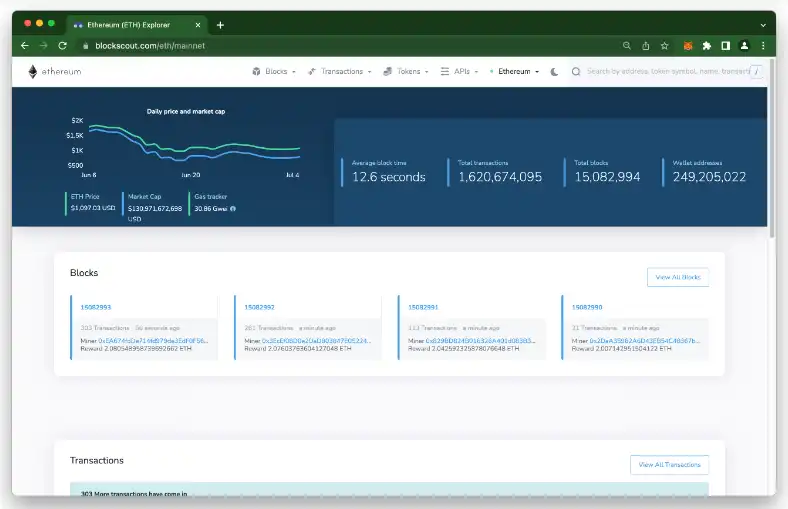This screenshot has width=788, height=509.
Task: Click the ETH Price value $1,097.03 USD
Action: tap(93, 208)
